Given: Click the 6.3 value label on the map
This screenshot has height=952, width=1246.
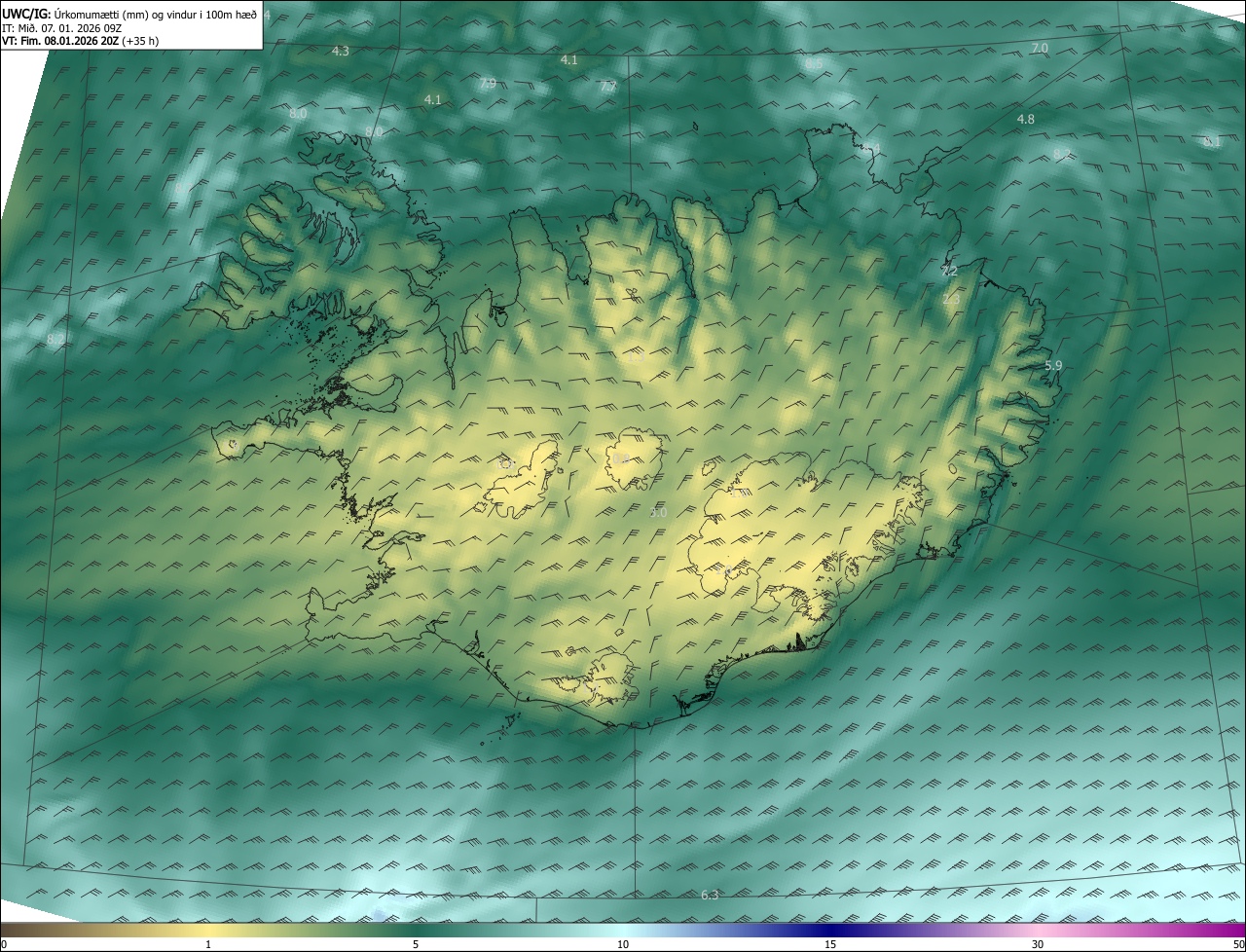Looking at the screenshot, I should [x=710, y=895].
